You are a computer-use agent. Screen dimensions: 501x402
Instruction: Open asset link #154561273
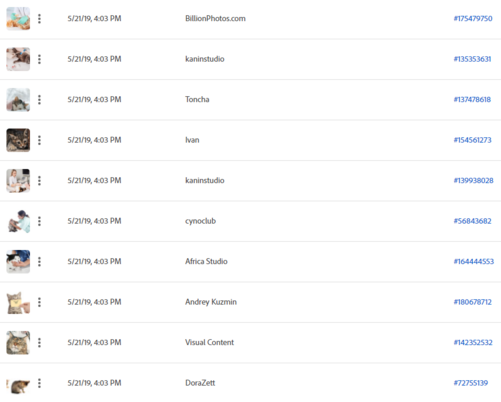[x=472, y=140]
